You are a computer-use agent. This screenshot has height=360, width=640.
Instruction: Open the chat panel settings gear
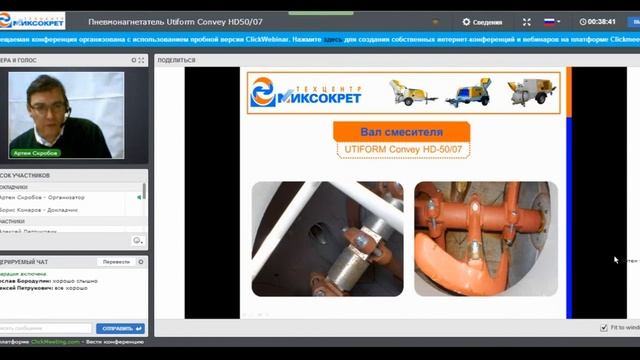point(141,262)
